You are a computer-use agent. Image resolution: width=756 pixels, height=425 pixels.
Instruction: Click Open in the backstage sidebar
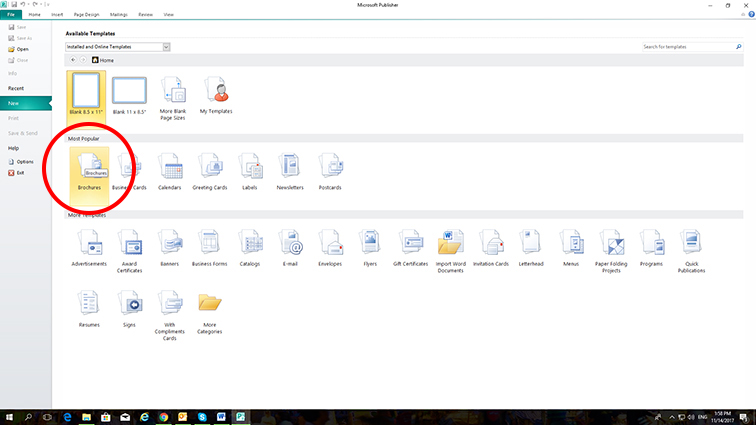18,49
